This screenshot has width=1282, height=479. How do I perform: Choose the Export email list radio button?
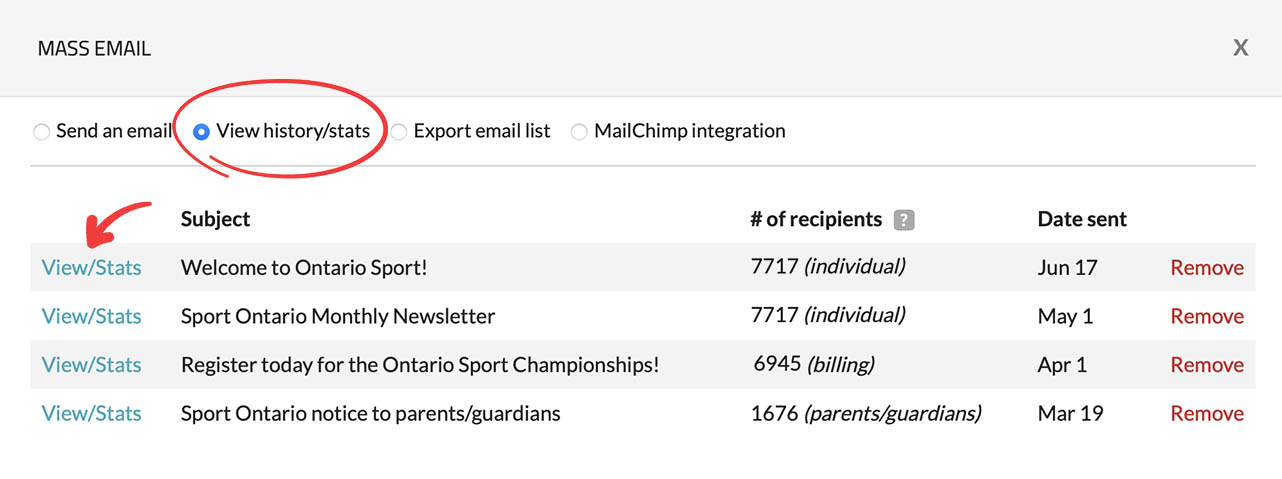pos(399,132)
